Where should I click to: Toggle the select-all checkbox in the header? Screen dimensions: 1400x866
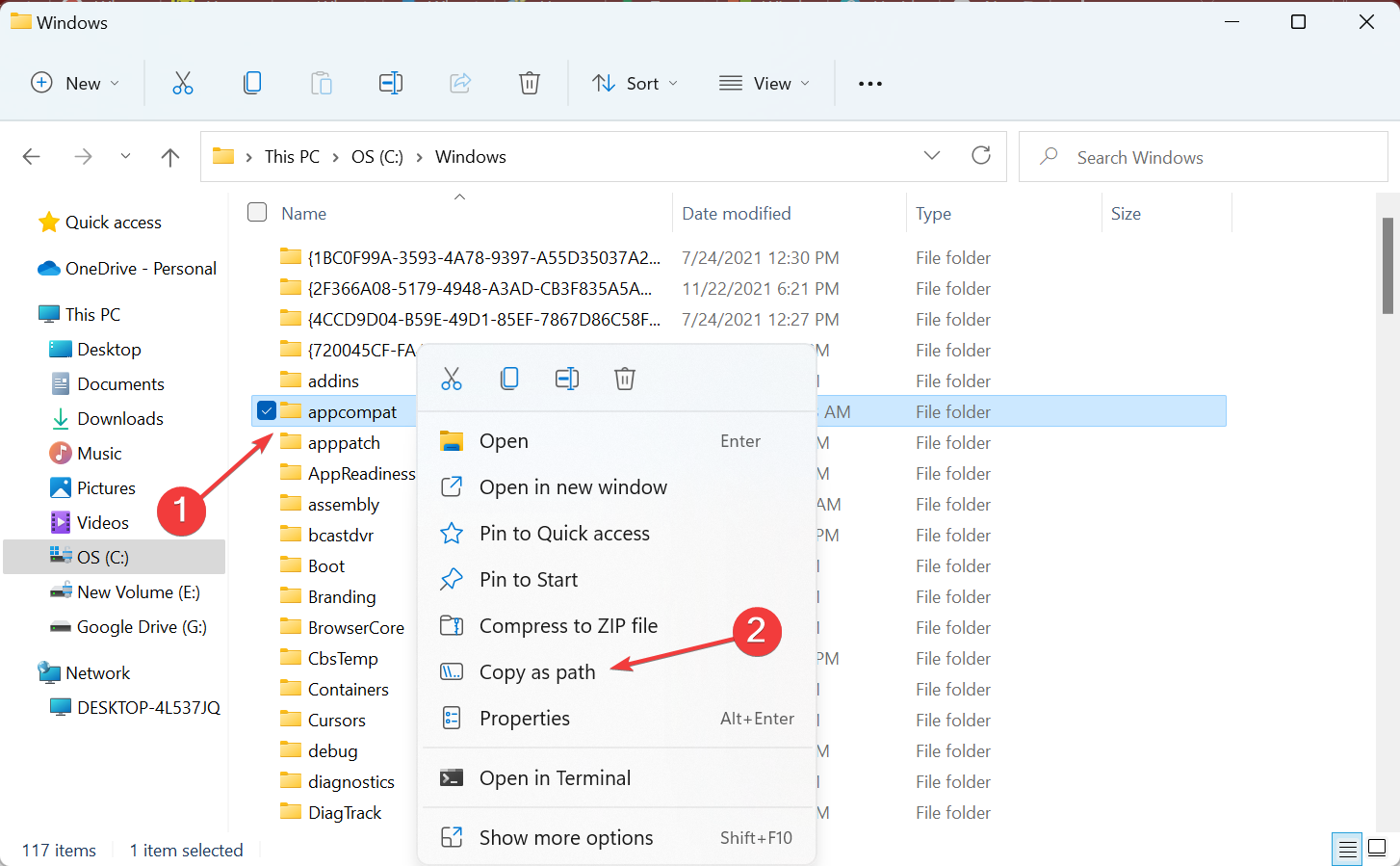click(x=257, y=212)
